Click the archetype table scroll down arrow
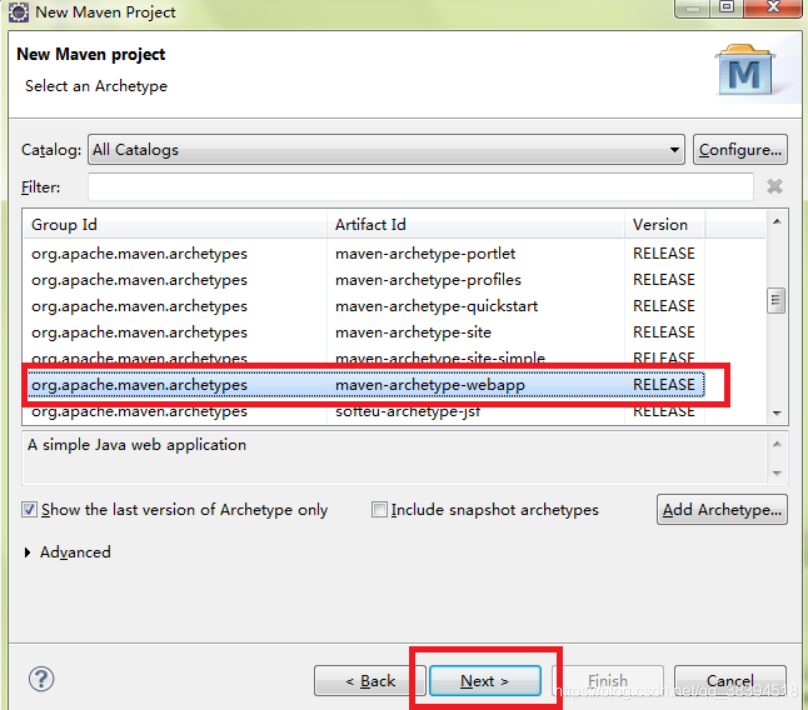The width and height of the screenshot is (808, 710). [x=777, y=413]
